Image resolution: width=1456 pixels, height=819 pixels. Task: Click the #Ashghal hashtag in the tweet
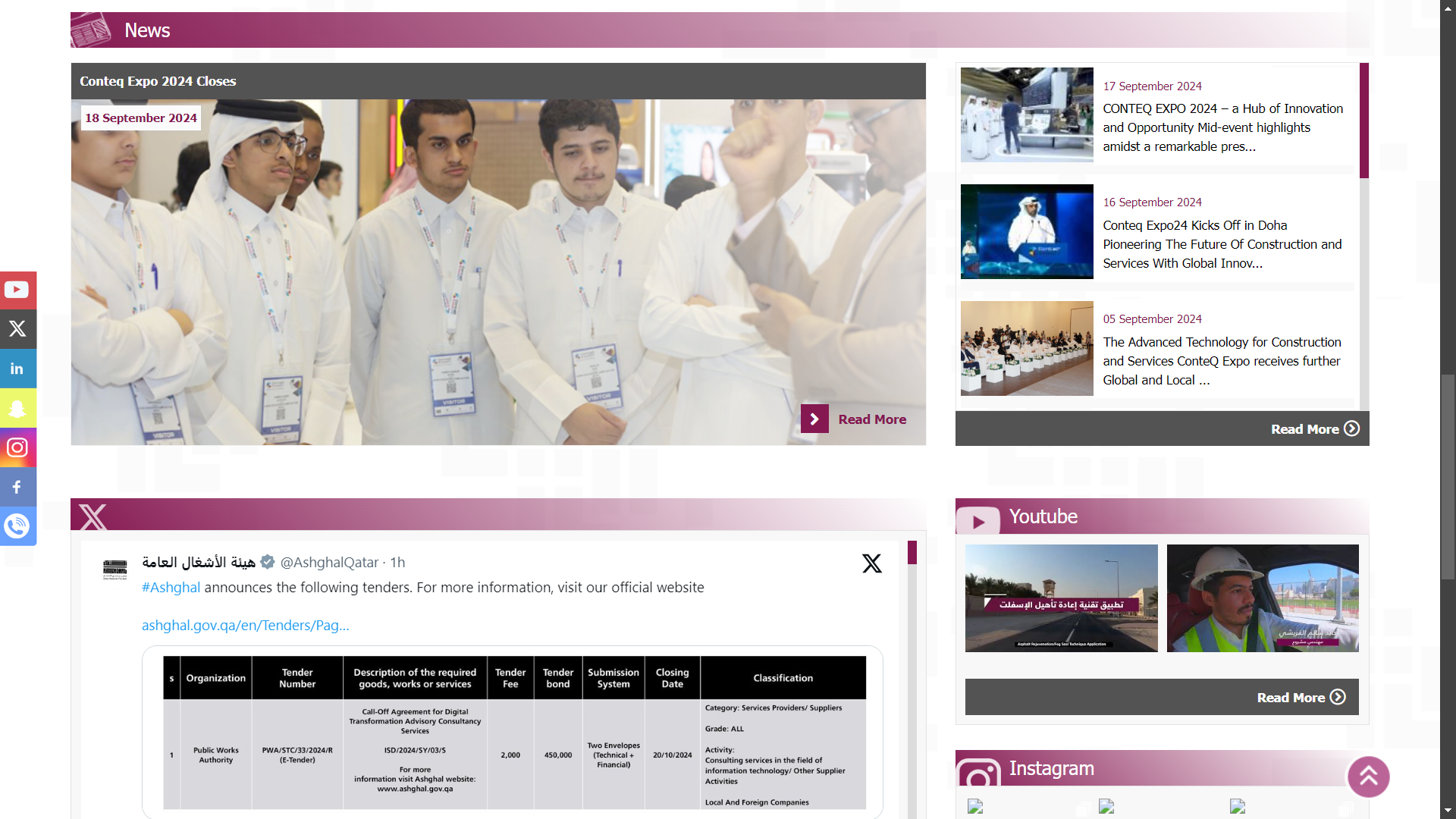tap(171, 587)
